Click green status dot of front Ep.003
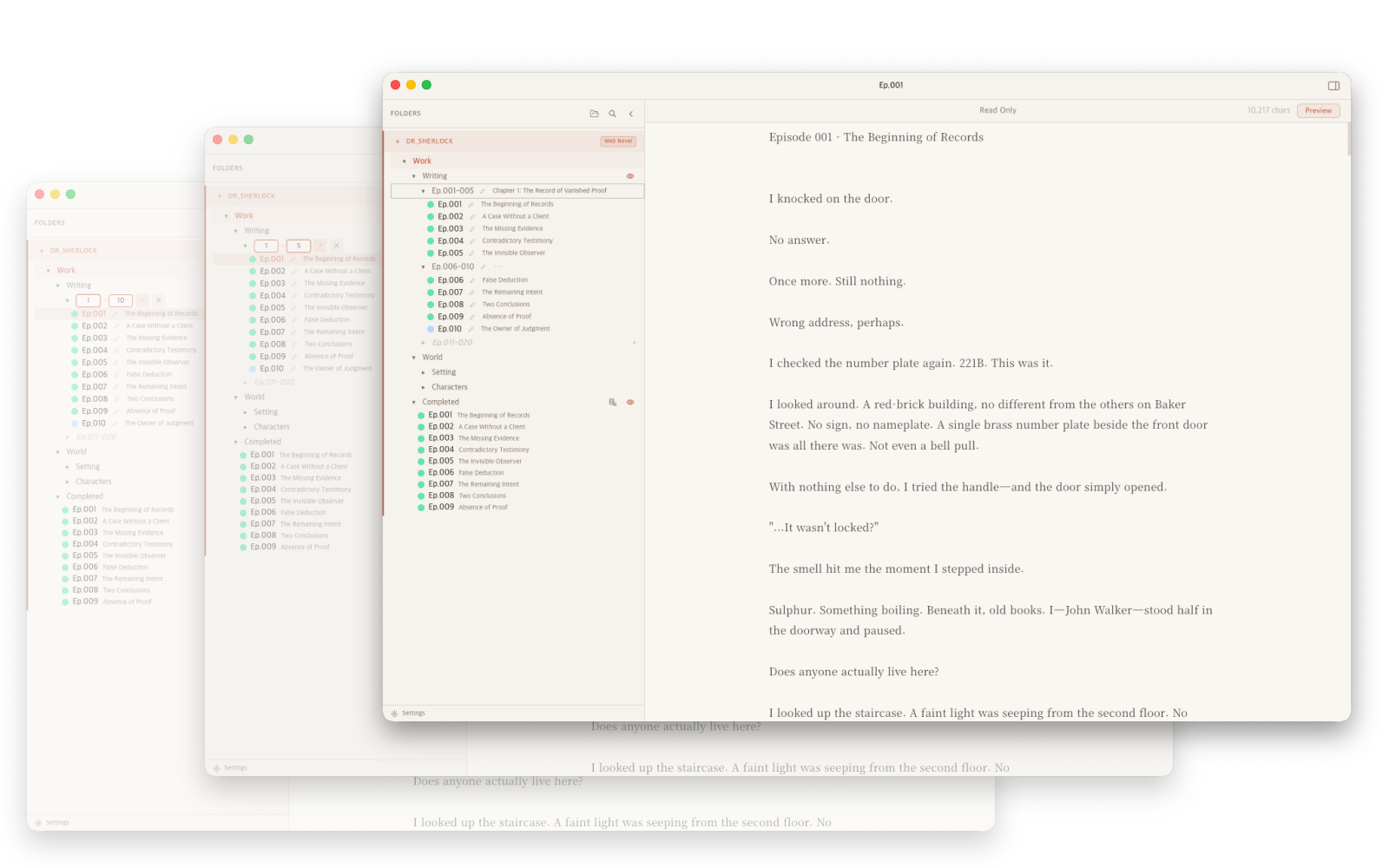Screen dimensions: 1389x868 click(431, 229)
